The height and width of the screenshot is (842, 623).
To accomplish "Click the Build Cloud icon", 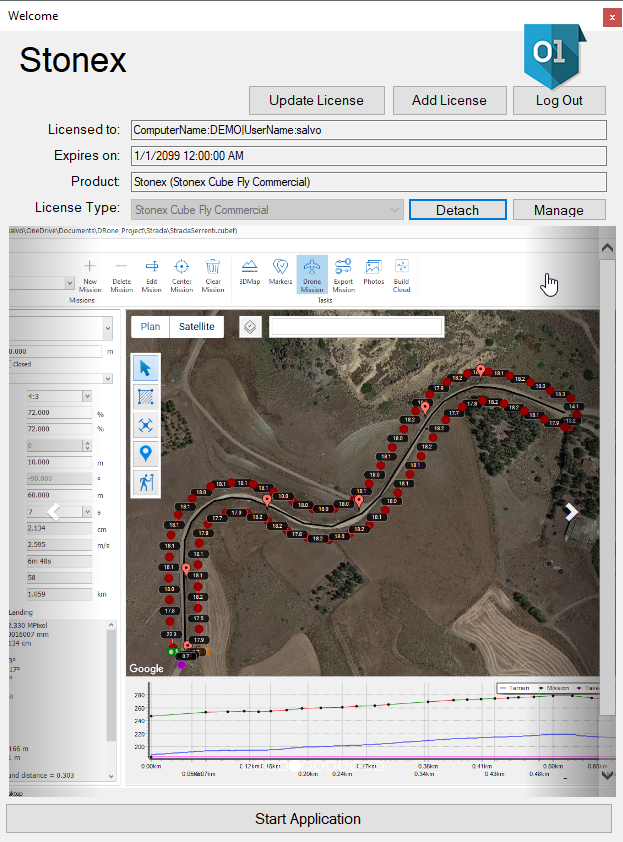I will pos(401,275).
